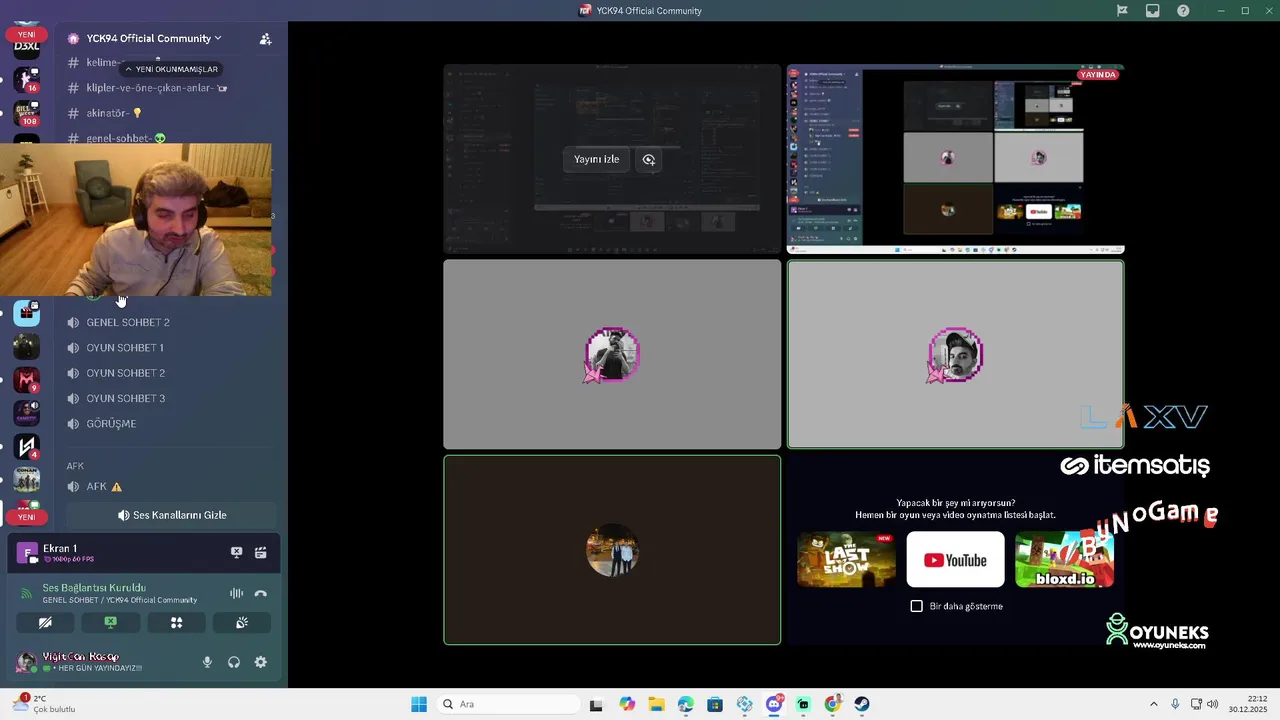
Task: Open noise suppression waveform icon
Action: point(236,593)
